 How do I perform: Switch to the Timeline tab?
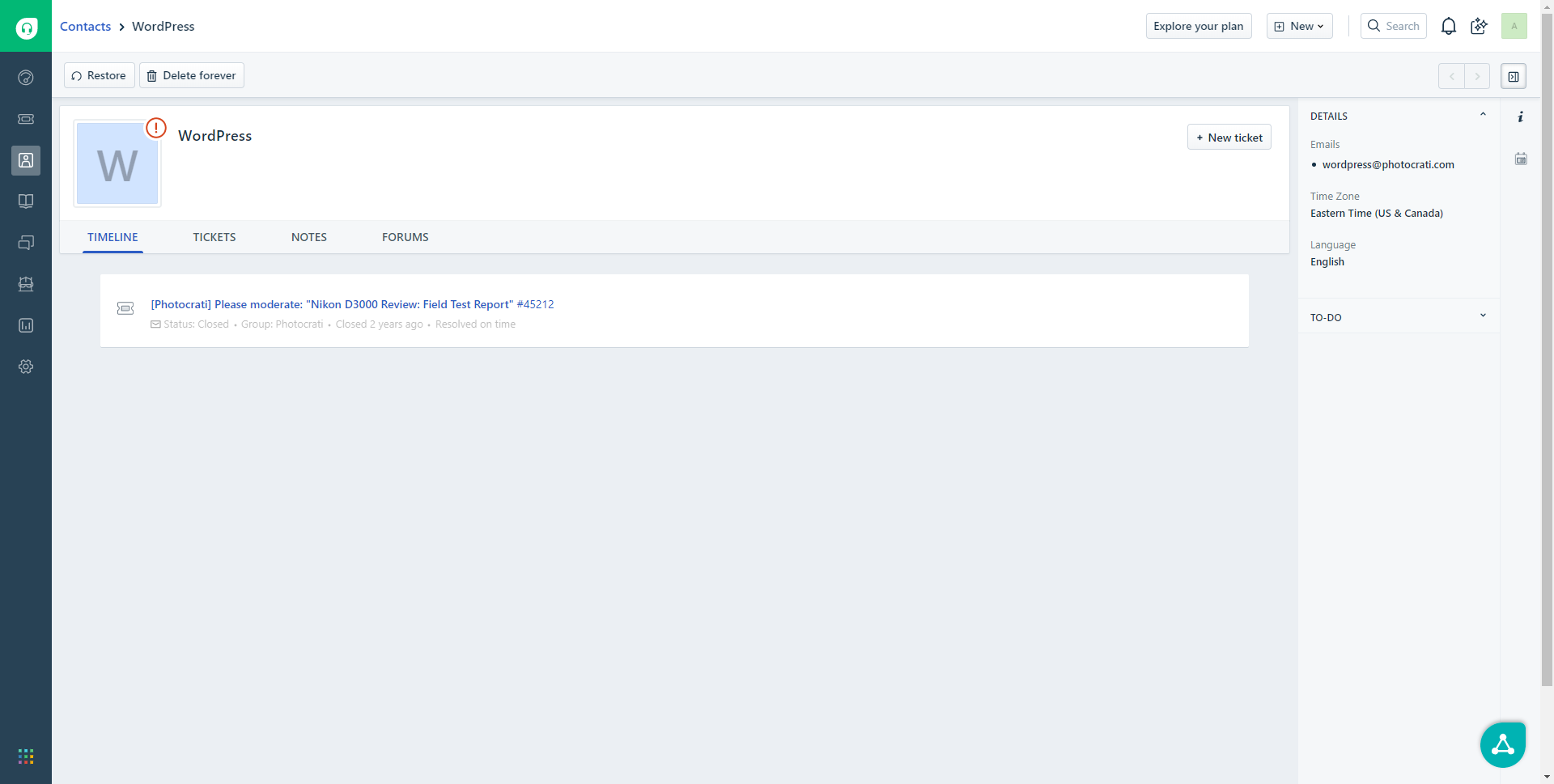coord(113,237)
